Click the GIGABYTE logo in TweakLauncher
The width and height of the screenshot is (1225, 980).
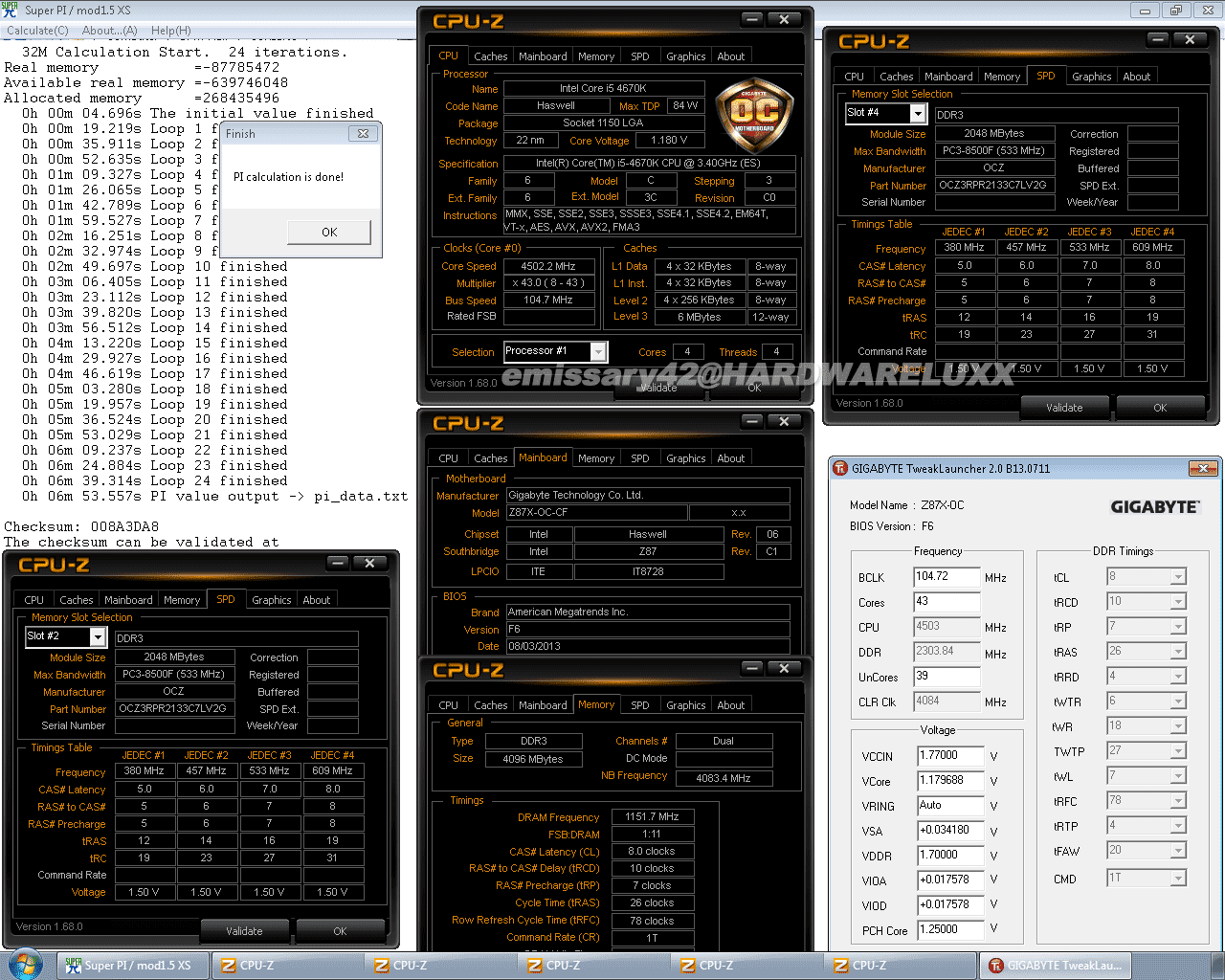[1154, 506]
